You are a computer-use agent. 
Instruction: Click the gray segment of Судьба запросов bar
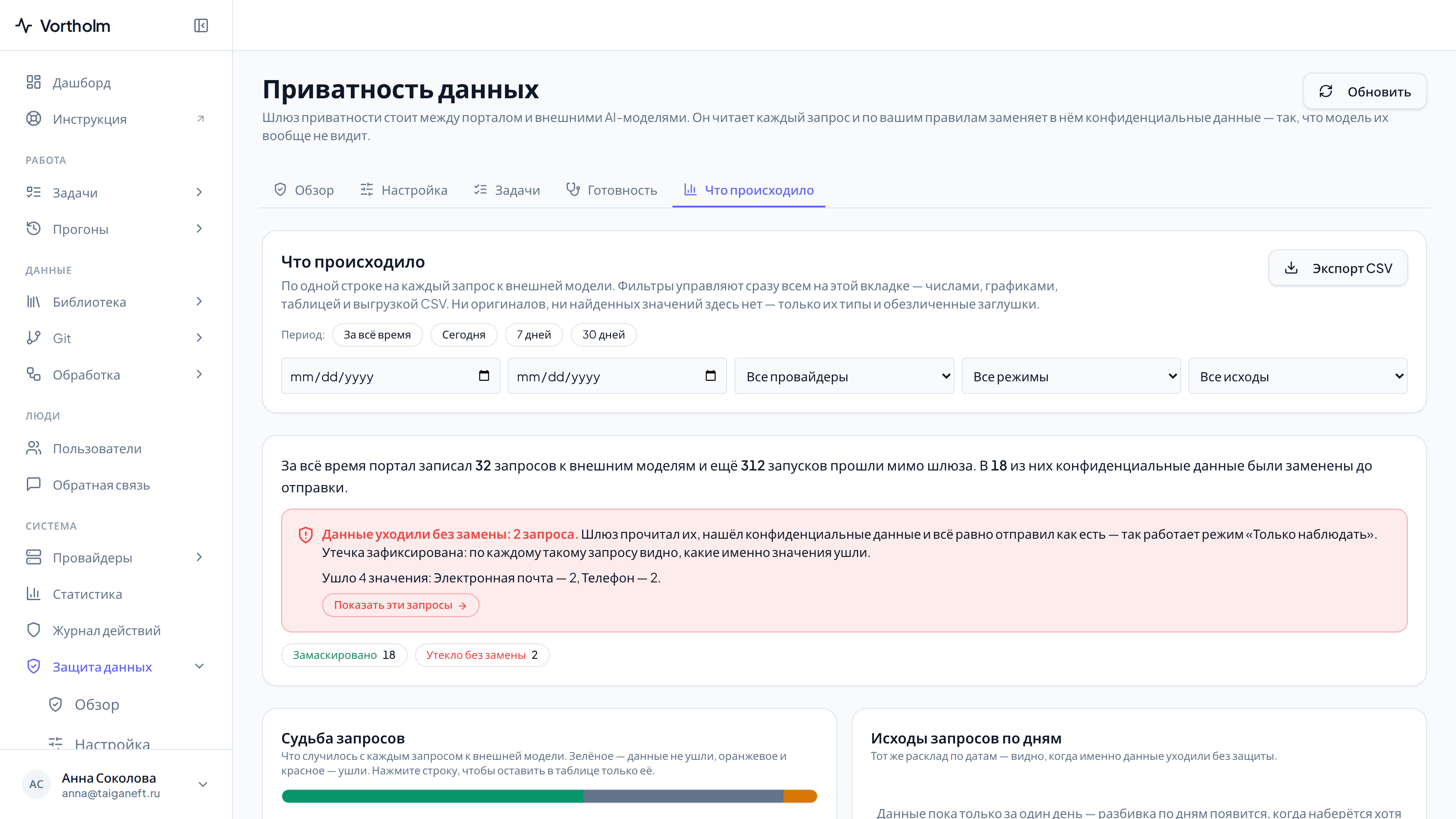[683, 796]
